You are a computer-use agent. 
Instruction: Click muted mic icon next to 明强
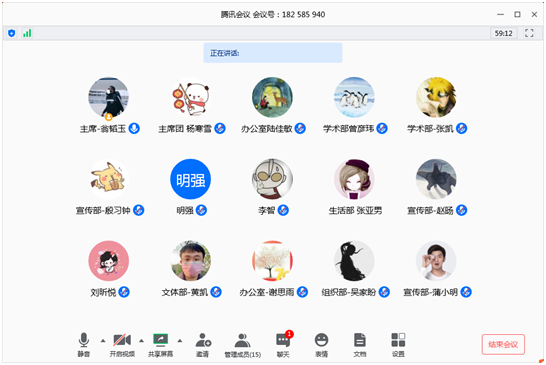click(x=201, y=210)
